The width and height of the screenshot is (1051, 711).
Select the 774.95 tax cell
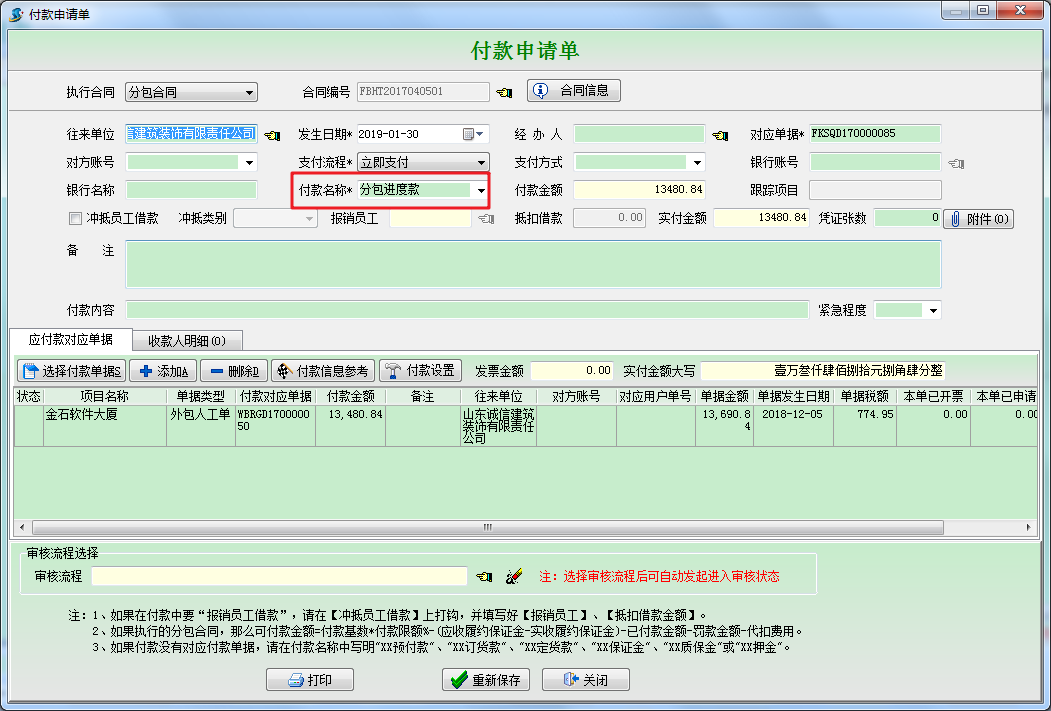(865, 425)
